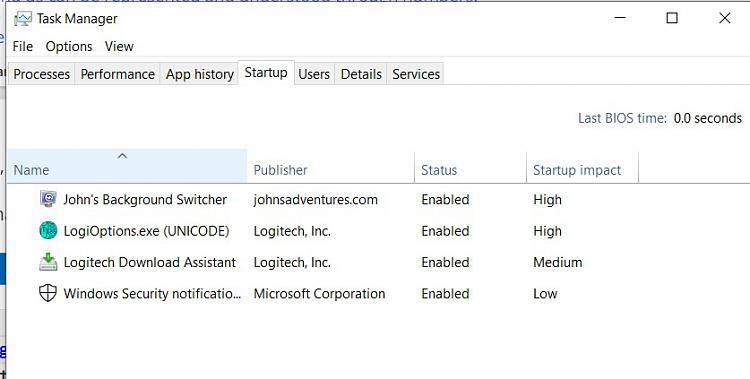Minimize the Task Manager window

(x=620, y=18)
